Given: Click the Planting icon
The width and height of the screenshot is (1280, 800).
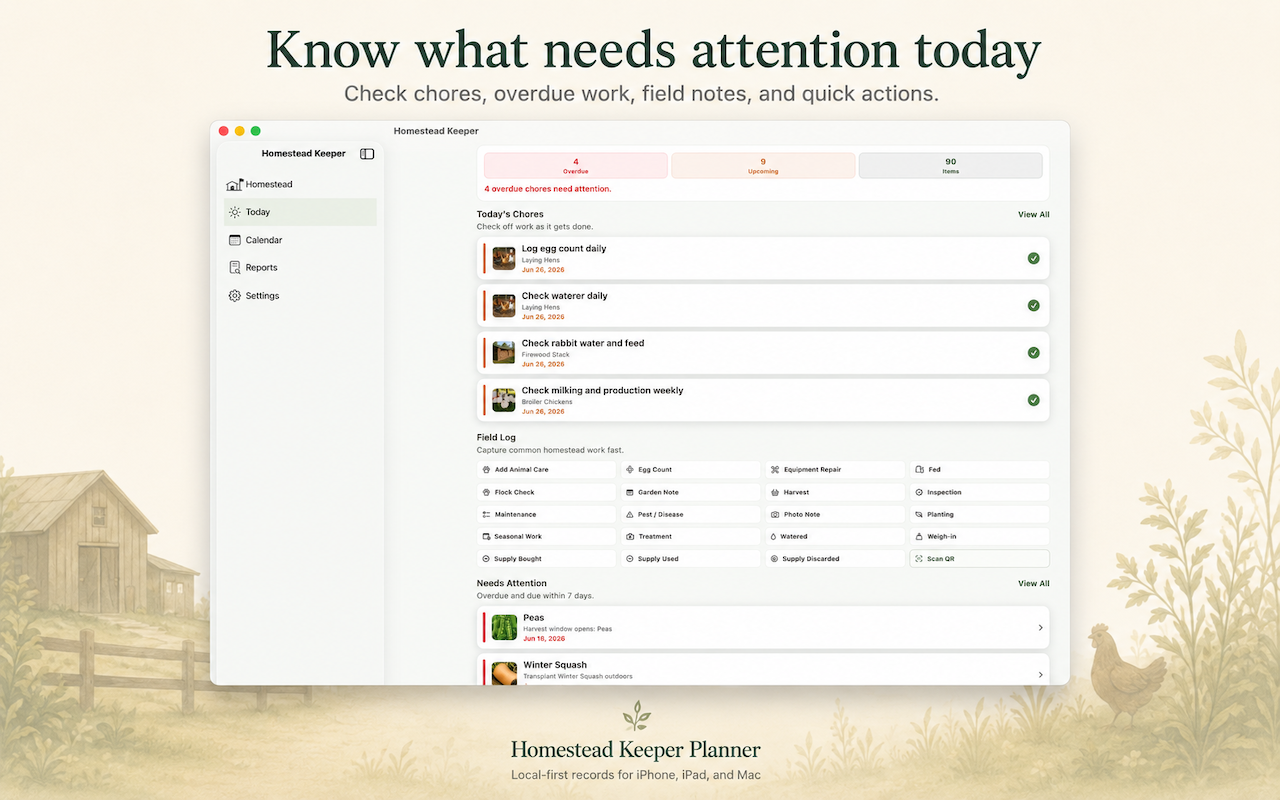Looking at the screenshot, I should (x=918, y=515).
